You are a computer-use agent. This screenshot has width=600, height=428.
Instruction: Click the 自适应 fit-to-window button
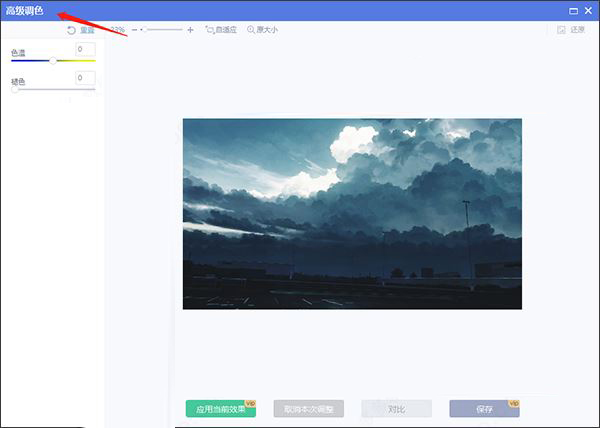coord(221,30)
